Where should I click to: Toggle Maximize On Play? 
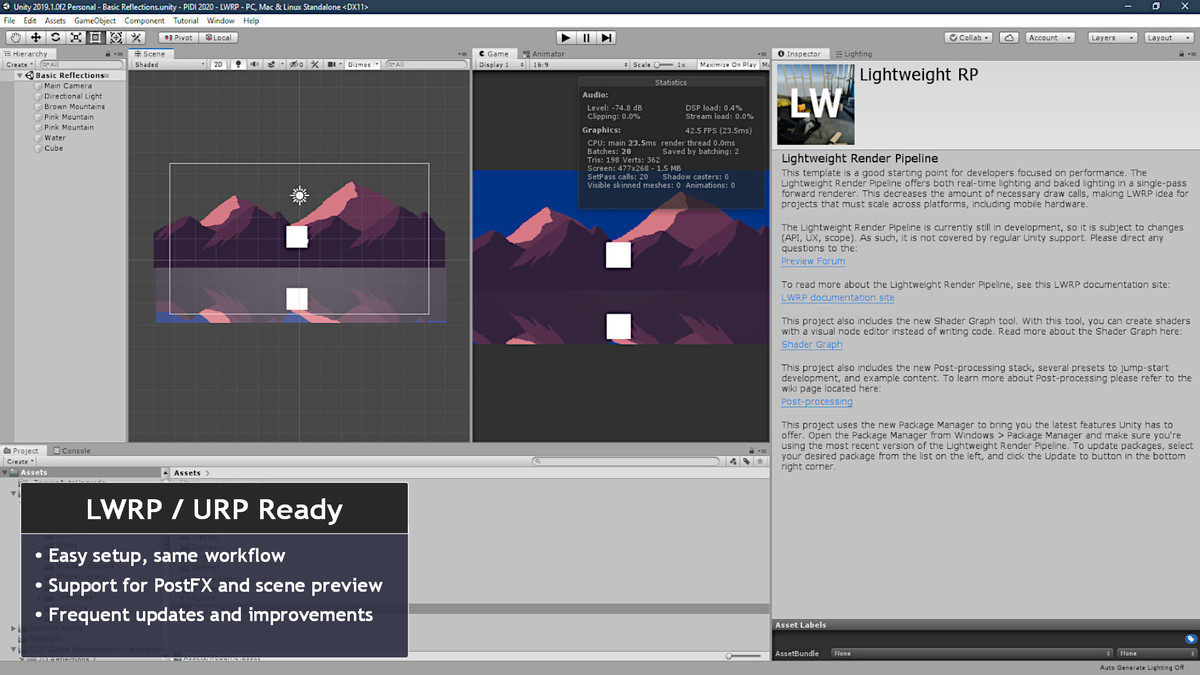727,64
